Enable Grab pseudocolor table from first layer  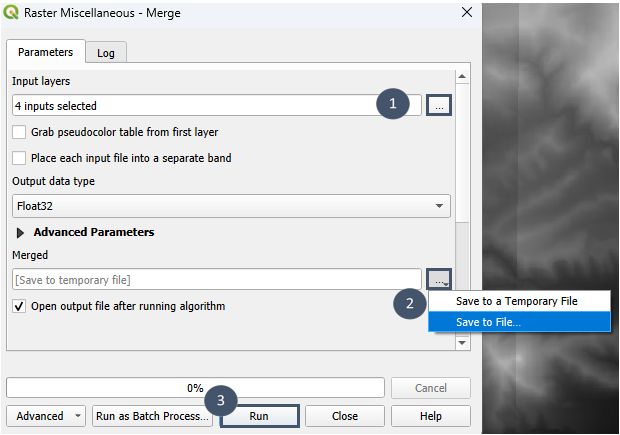tap(19, 132)
